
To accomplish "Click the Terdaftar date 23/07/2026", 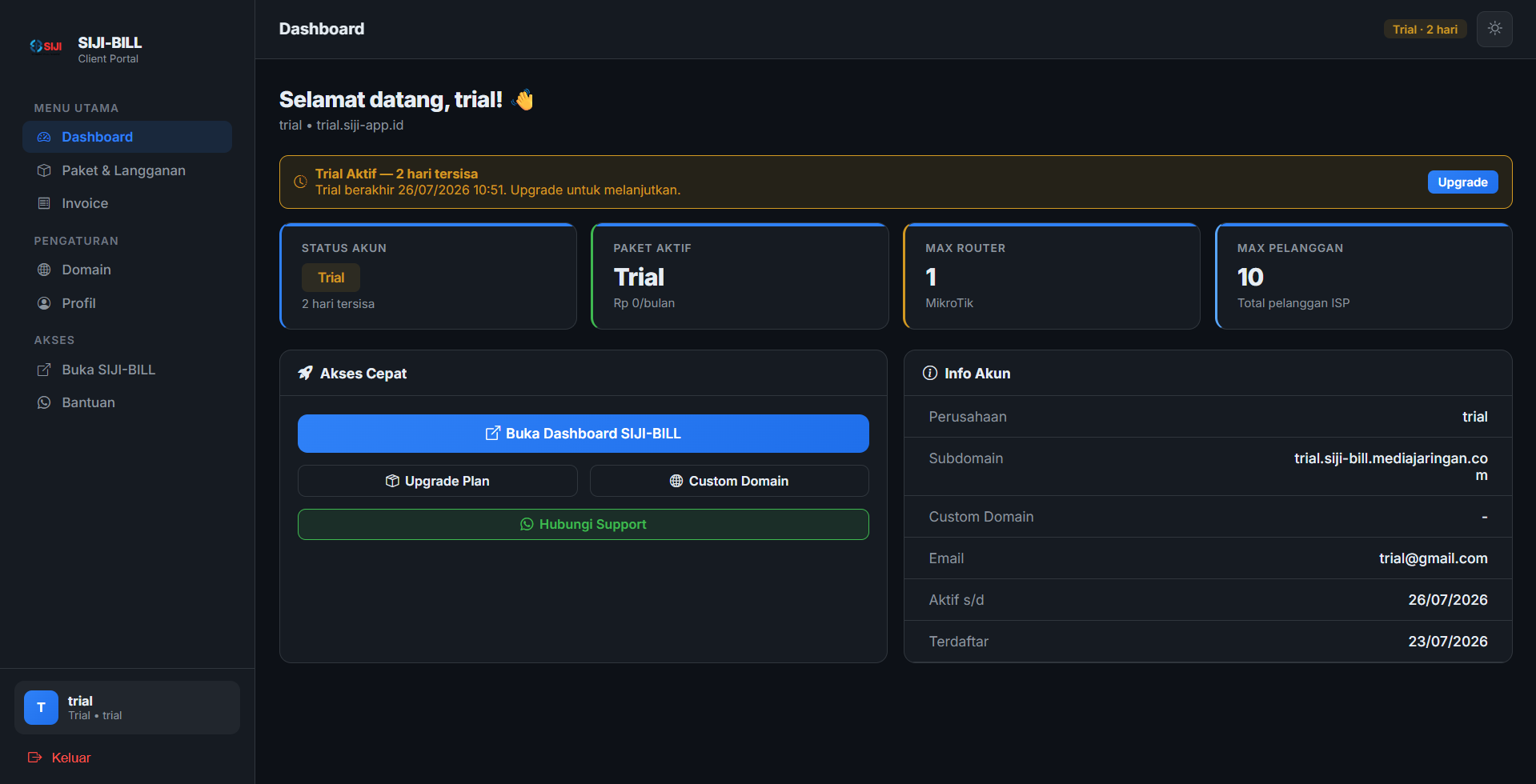I will 1447,642.
